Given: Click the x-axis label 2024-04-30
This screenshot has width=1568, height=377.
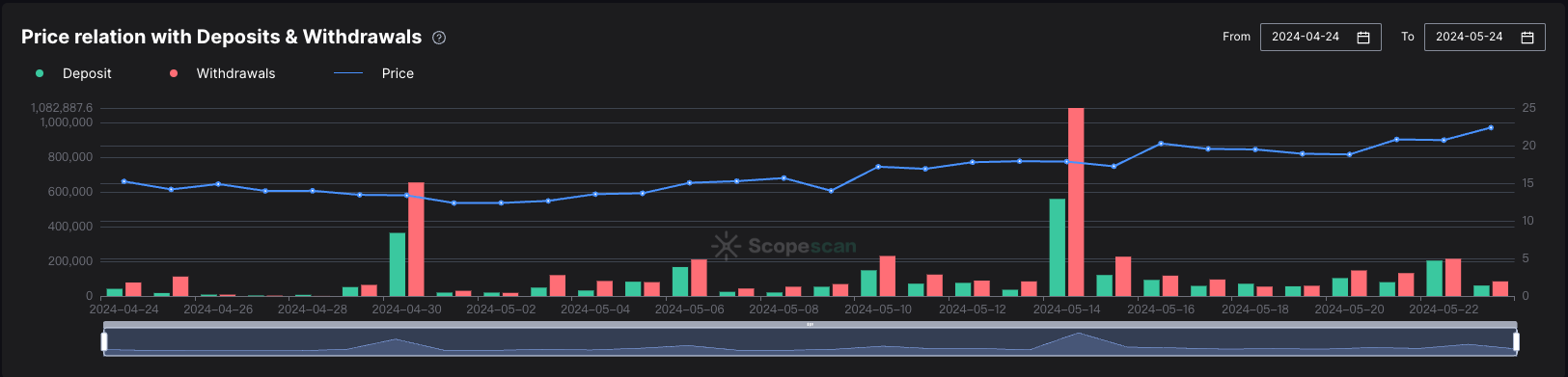Looking at the screenshot, I should point(406,310).
